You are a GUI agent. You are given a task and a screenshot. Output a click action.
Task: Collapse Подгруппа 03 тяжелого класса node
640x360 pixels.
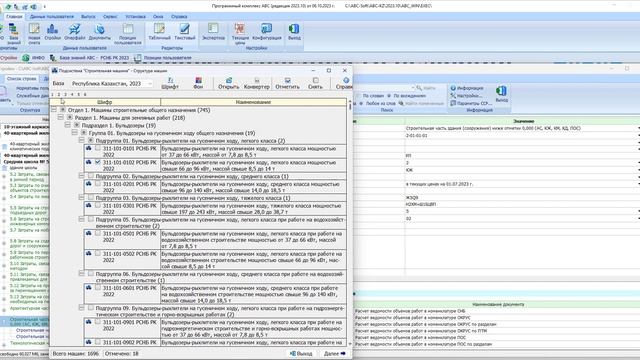[82, 198]
